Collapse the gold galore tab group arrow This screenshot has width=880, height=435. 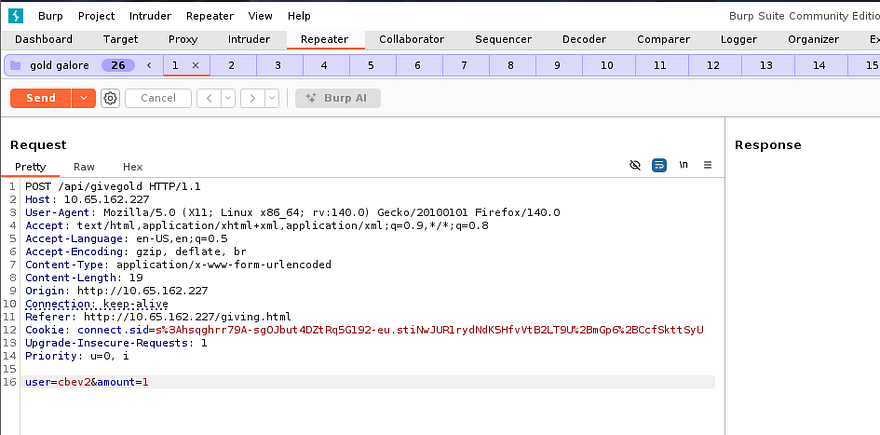149,65
